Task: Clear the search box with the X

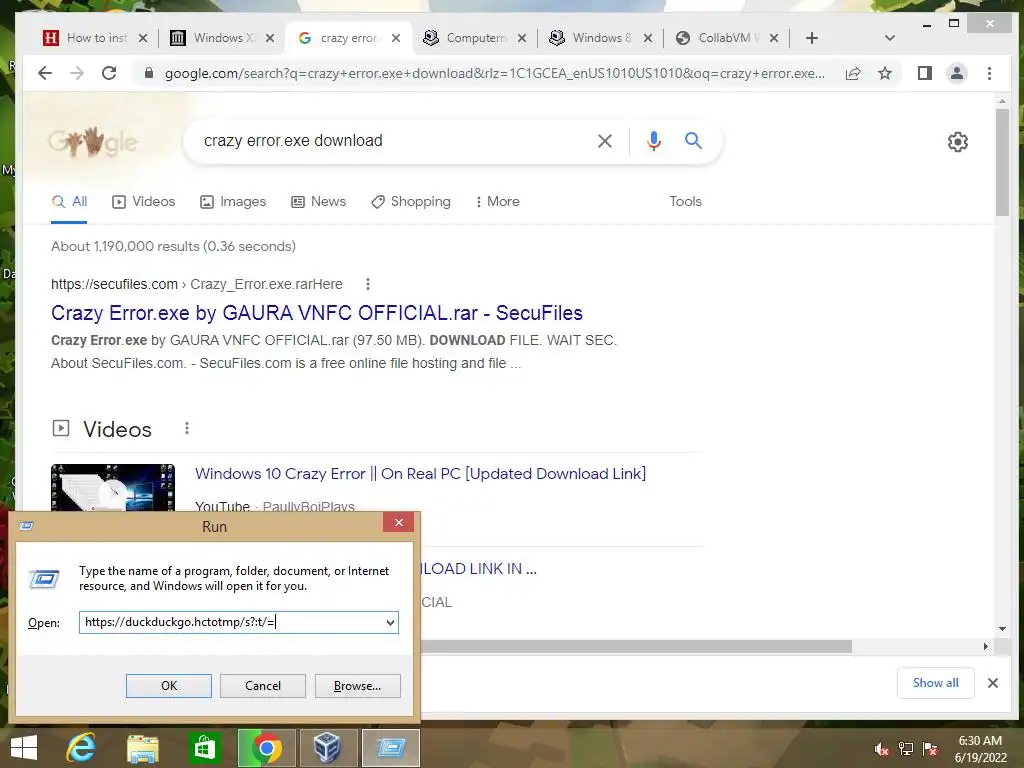Action: click(x=605, y=141)
